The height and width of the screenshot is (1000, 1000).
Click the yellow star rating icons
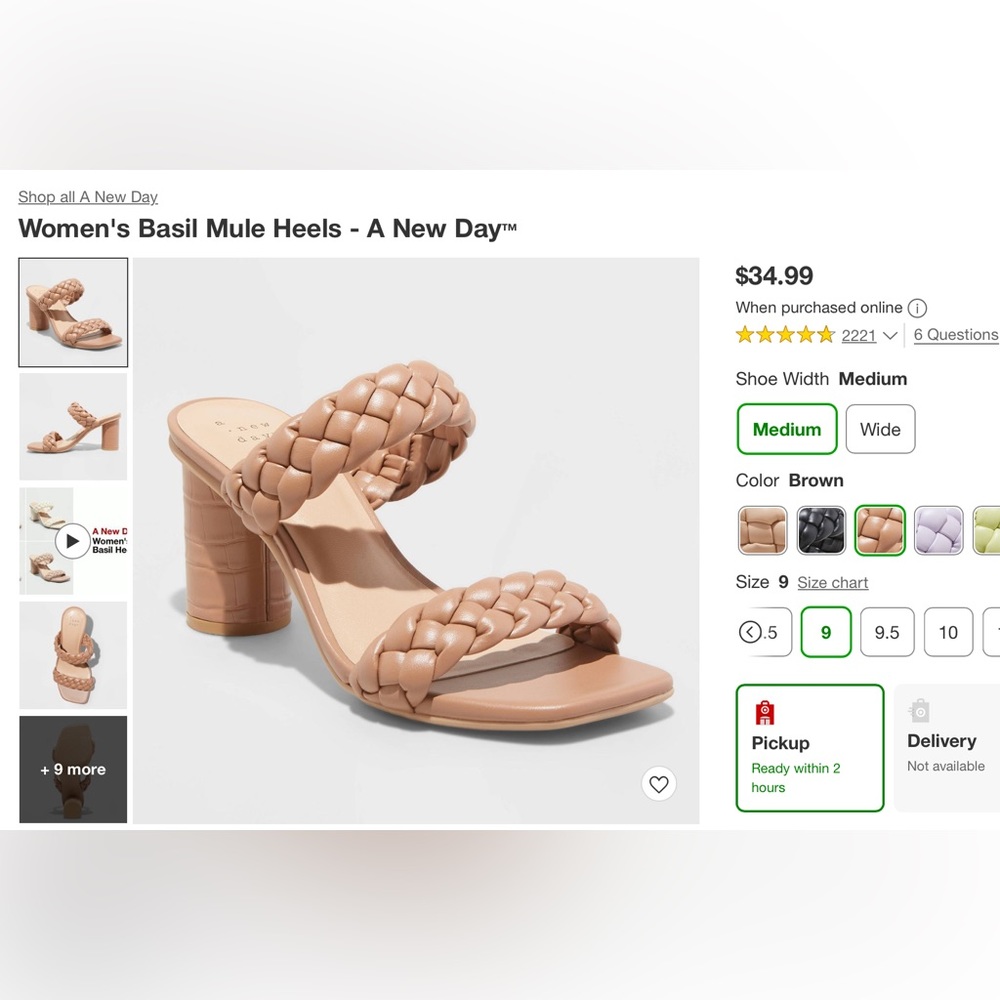click(785, 335)
